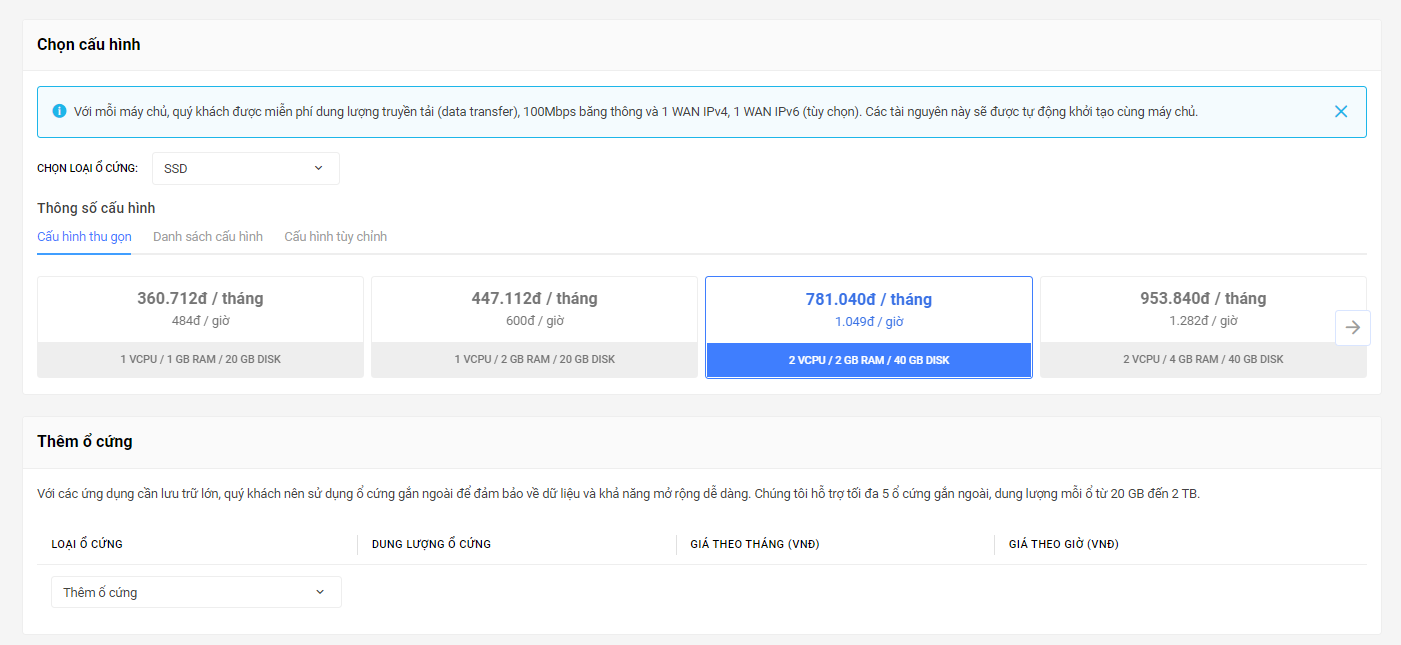Screen dimensions: 1401x645
Task: Select the 953.840đ / tháng plan
Action: click(x=1203, y=327)
